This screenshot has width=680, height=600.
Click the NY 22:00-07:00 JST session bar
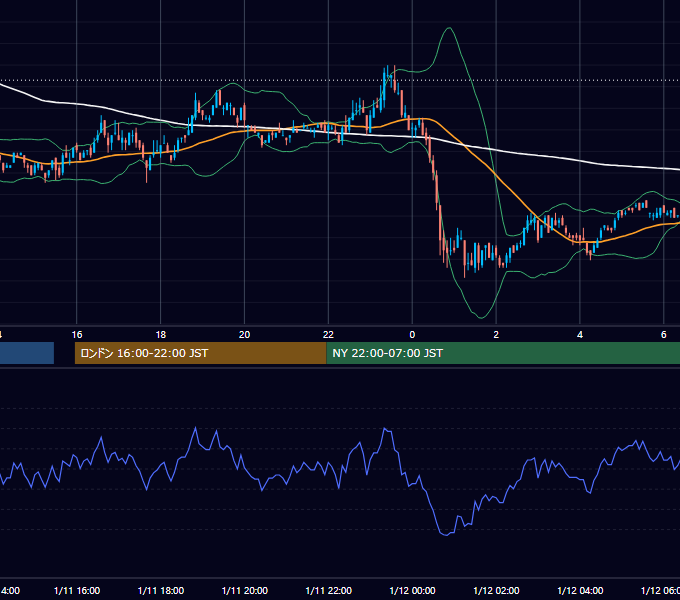click(503, 353)
